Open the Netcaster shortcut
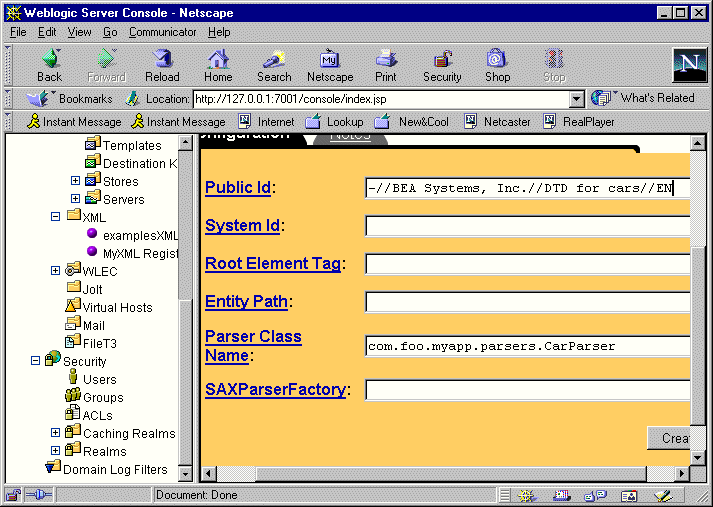Image resolution: width=713 pixels, height=507 pixels. click(497, 121)
